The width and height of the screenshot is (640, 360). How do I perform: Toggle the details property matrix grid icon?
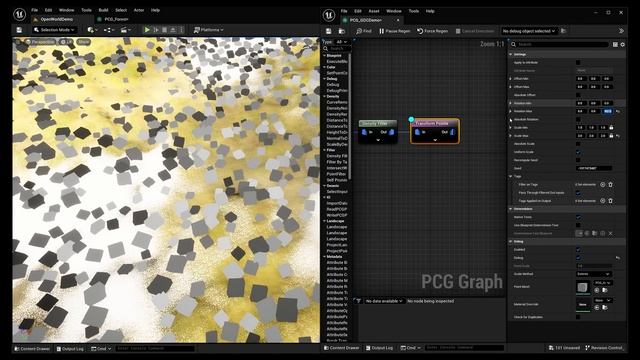(615, 44)
